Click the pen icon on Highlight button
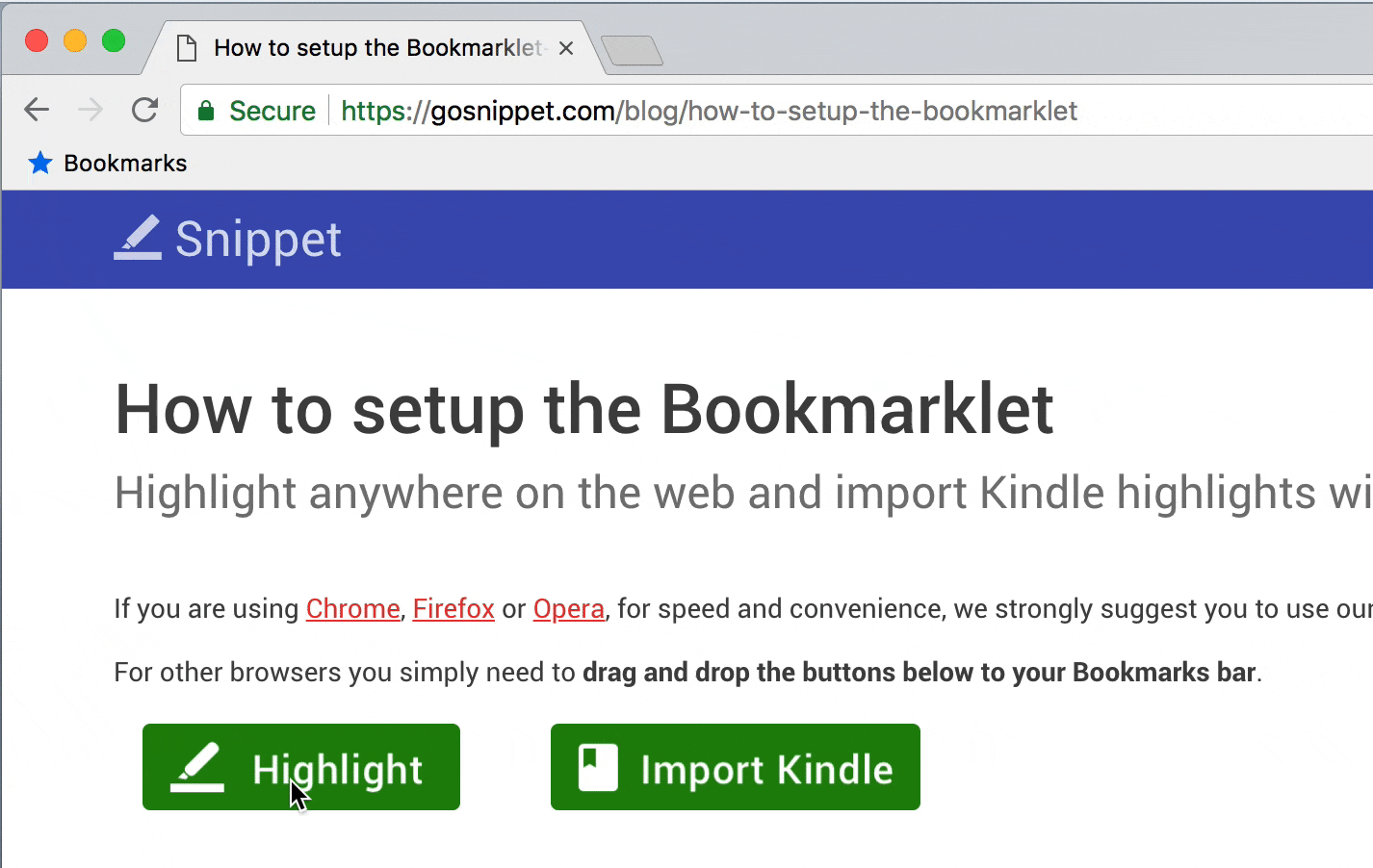The height and width of the screenshot is (868, 1373). 197,768
